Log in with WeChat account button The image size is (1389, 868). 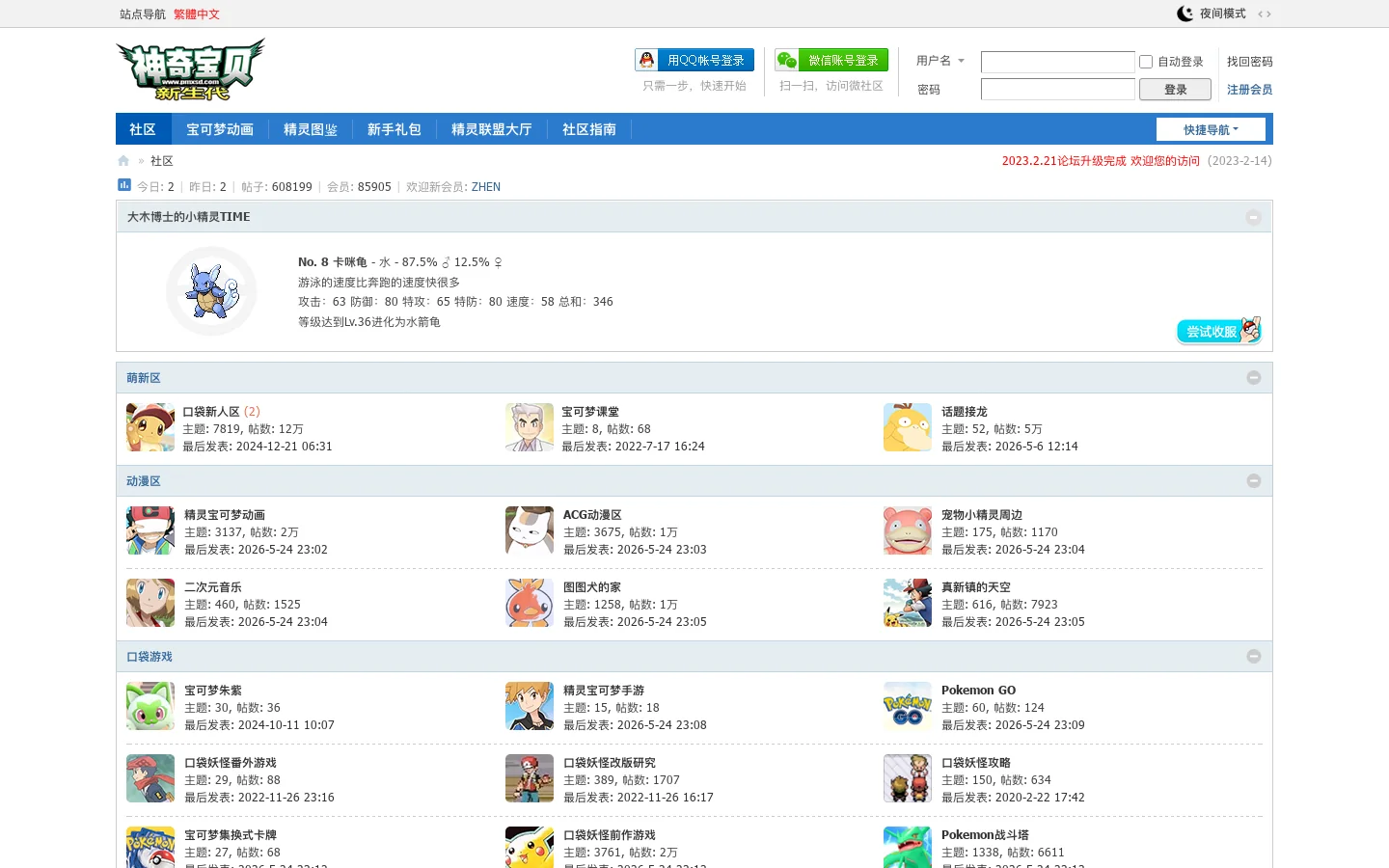(831, 60)
